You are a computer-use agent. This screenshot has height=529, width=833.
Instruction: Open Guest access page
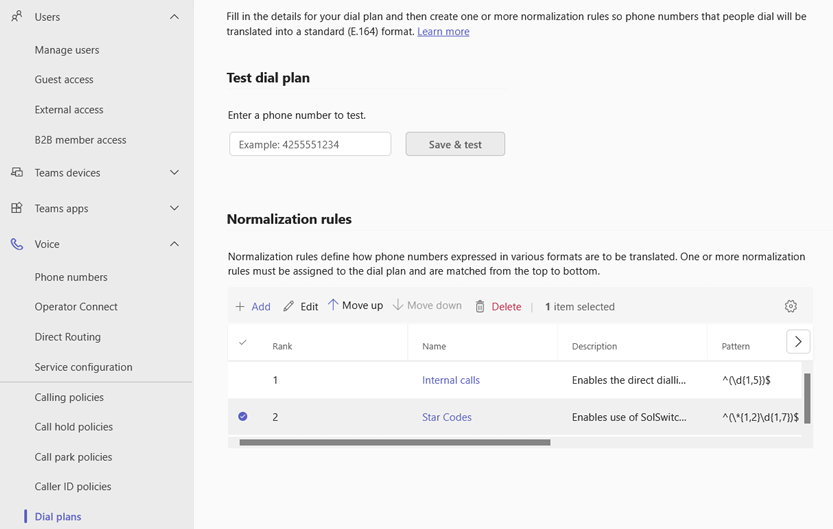(x=64, y=80)
